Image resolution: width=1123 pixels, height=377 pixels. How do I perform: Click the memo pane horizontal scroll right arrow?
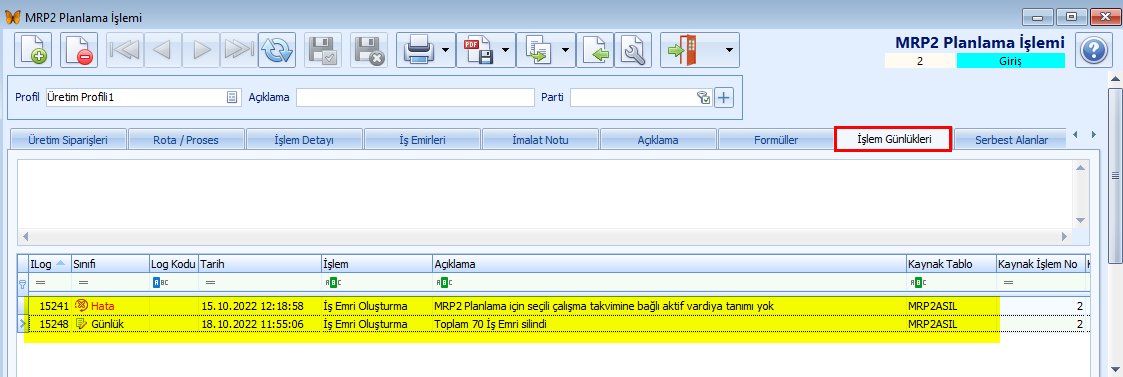(x=1065, y=236)
